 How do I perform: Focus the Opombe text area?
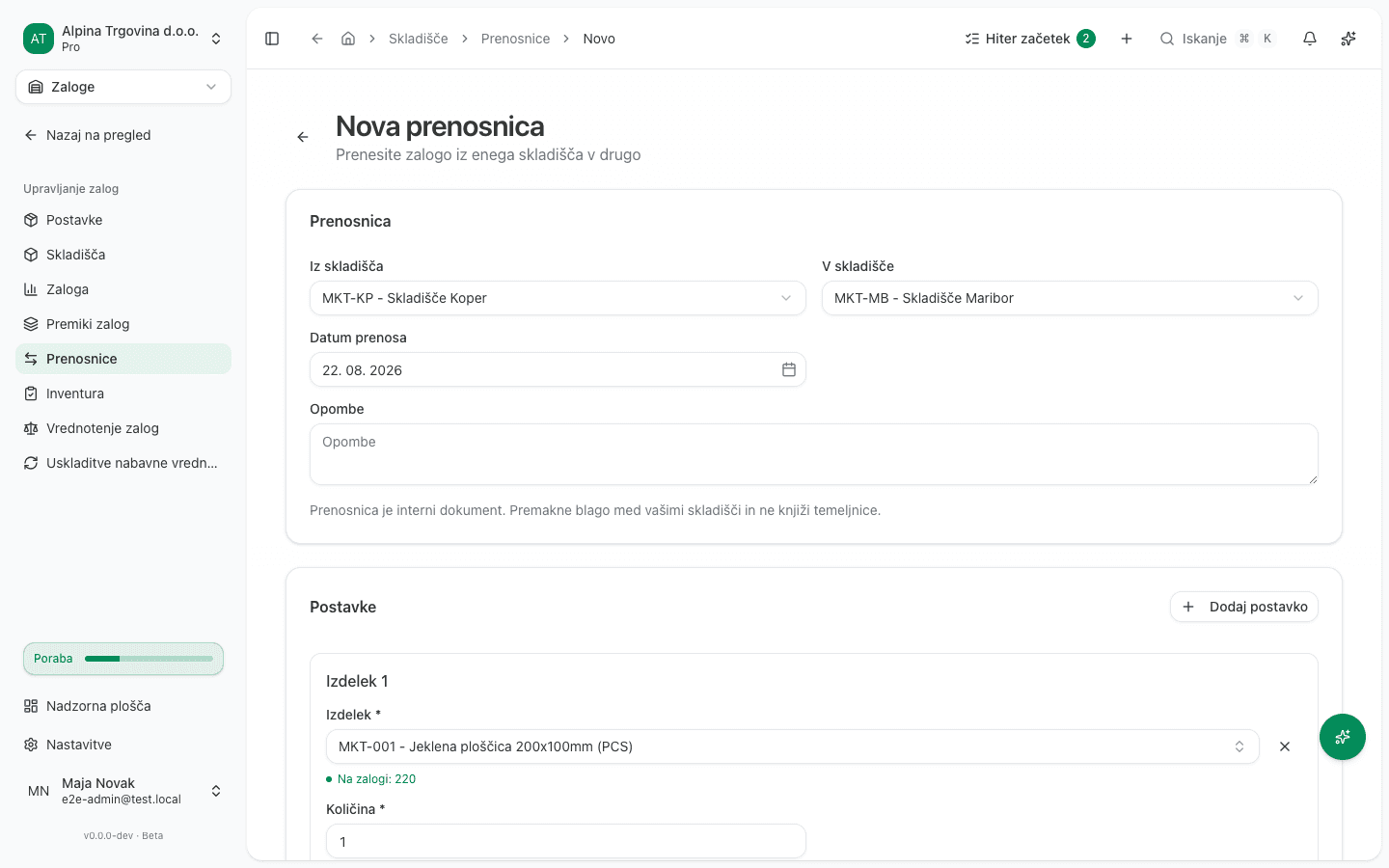tap(814, 454)
